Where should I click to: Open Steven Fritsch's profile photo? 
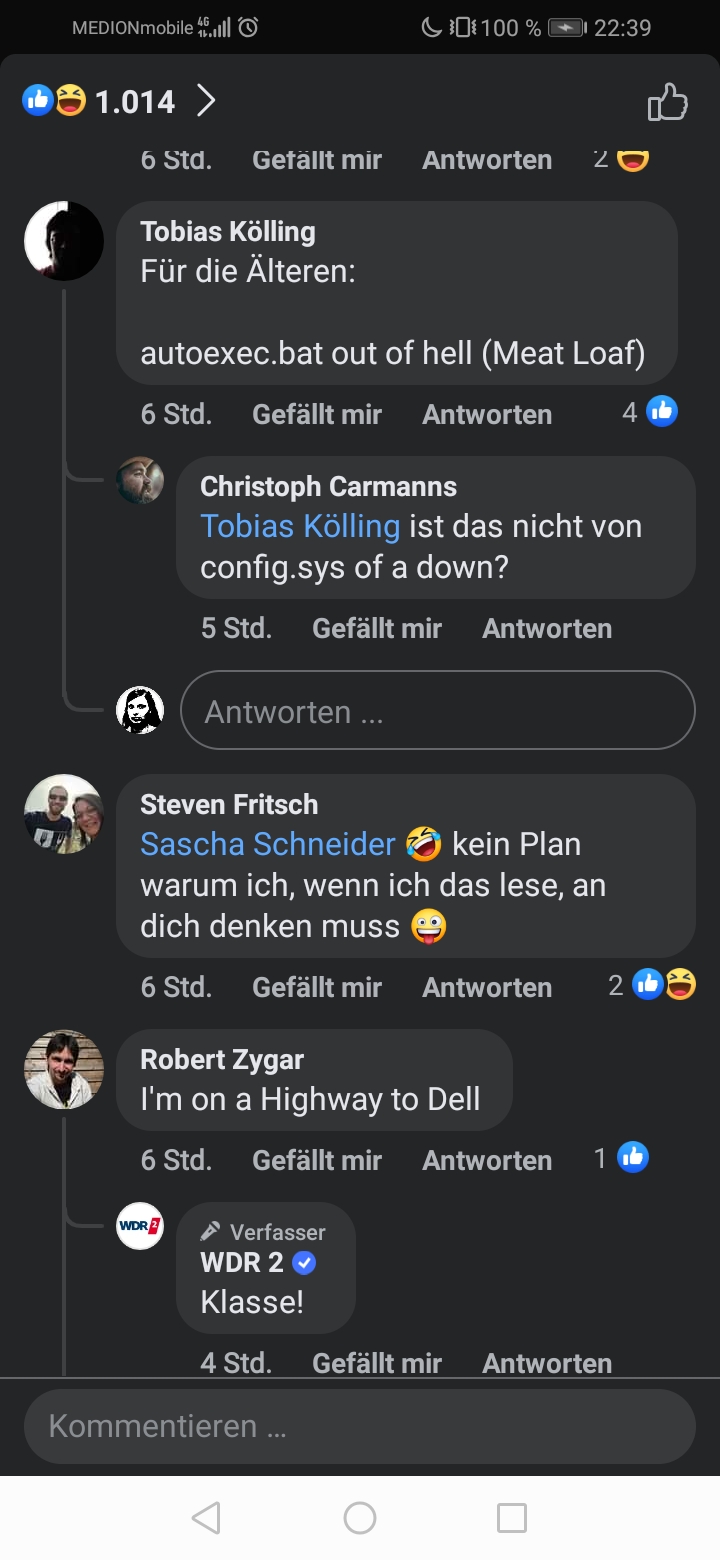[64, 814]
